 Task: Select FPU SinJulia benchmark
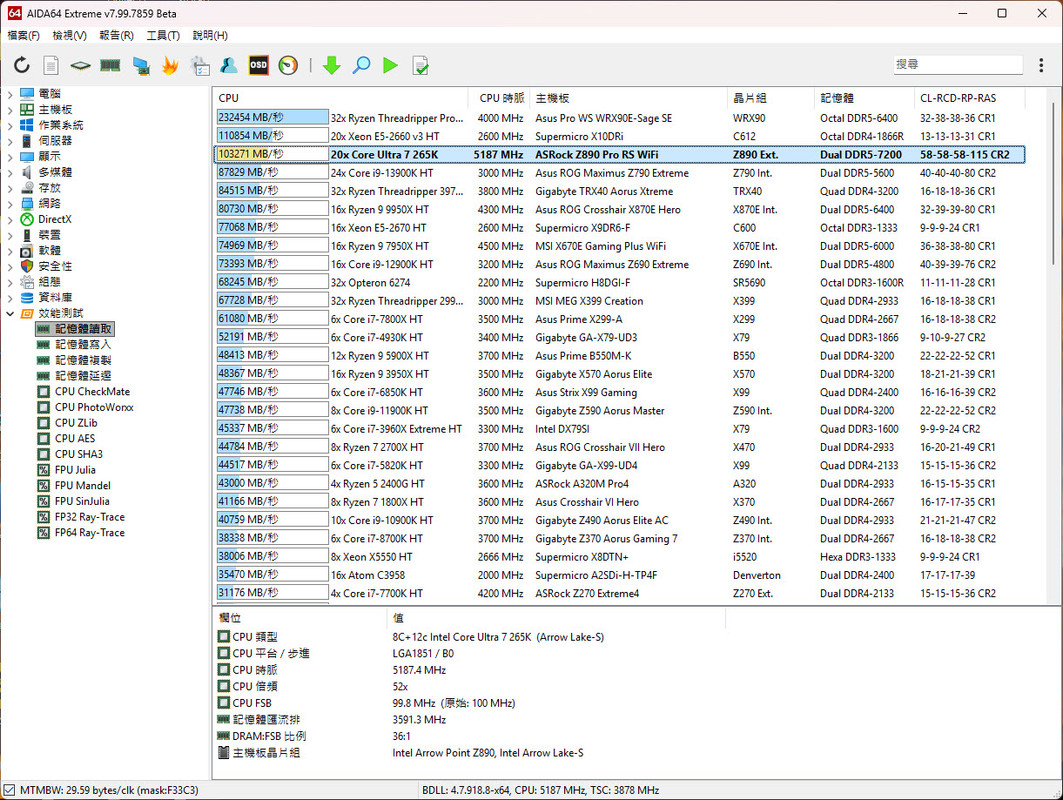[x=73, y=501]
